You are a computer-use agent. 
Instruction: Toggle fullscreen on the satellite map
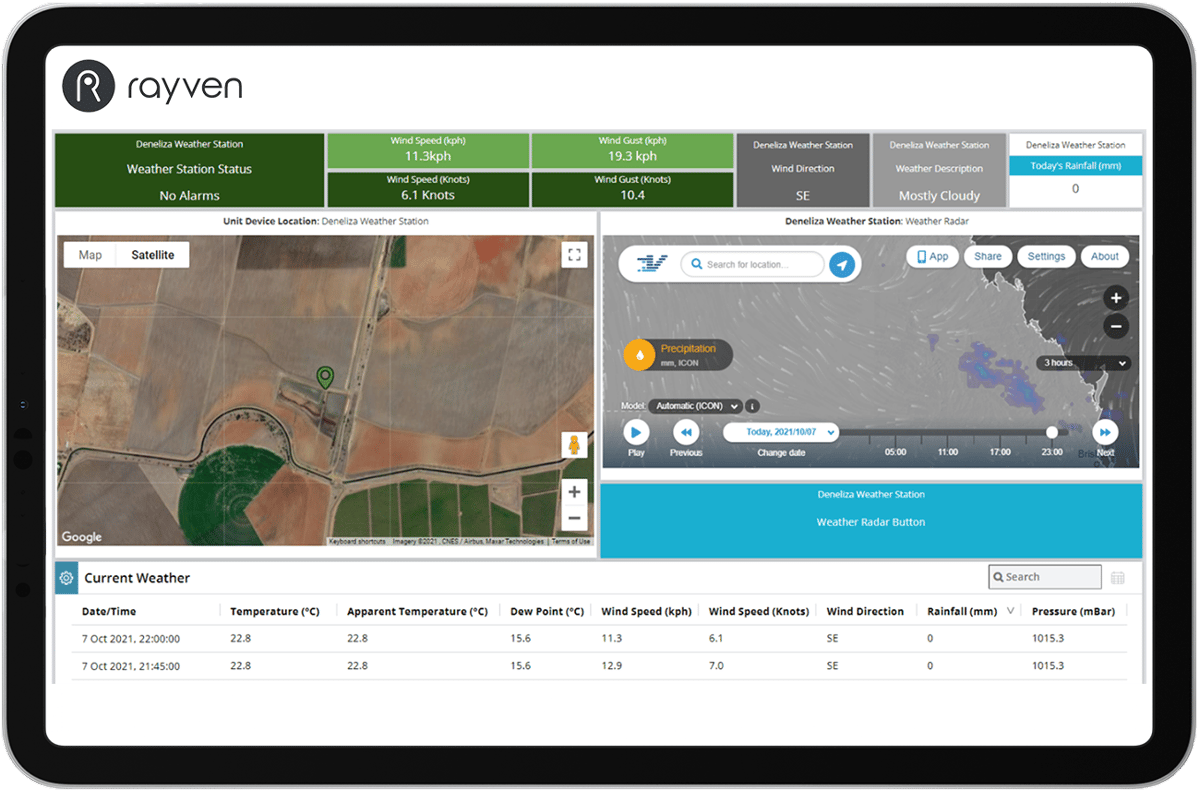(574, 255)
